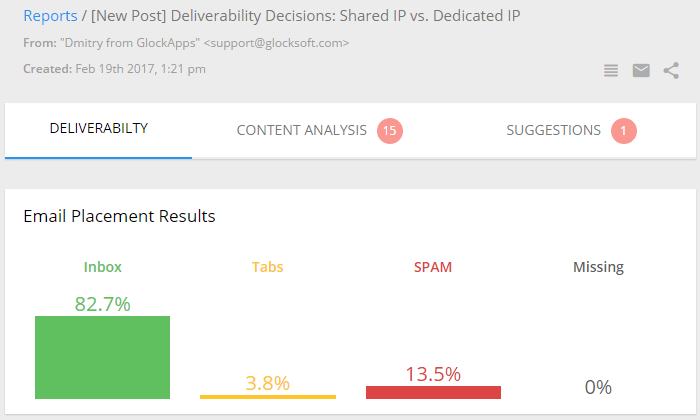
Task: Click the envelope mail icon
Action: pyautogui.click(x=641, y=71)
